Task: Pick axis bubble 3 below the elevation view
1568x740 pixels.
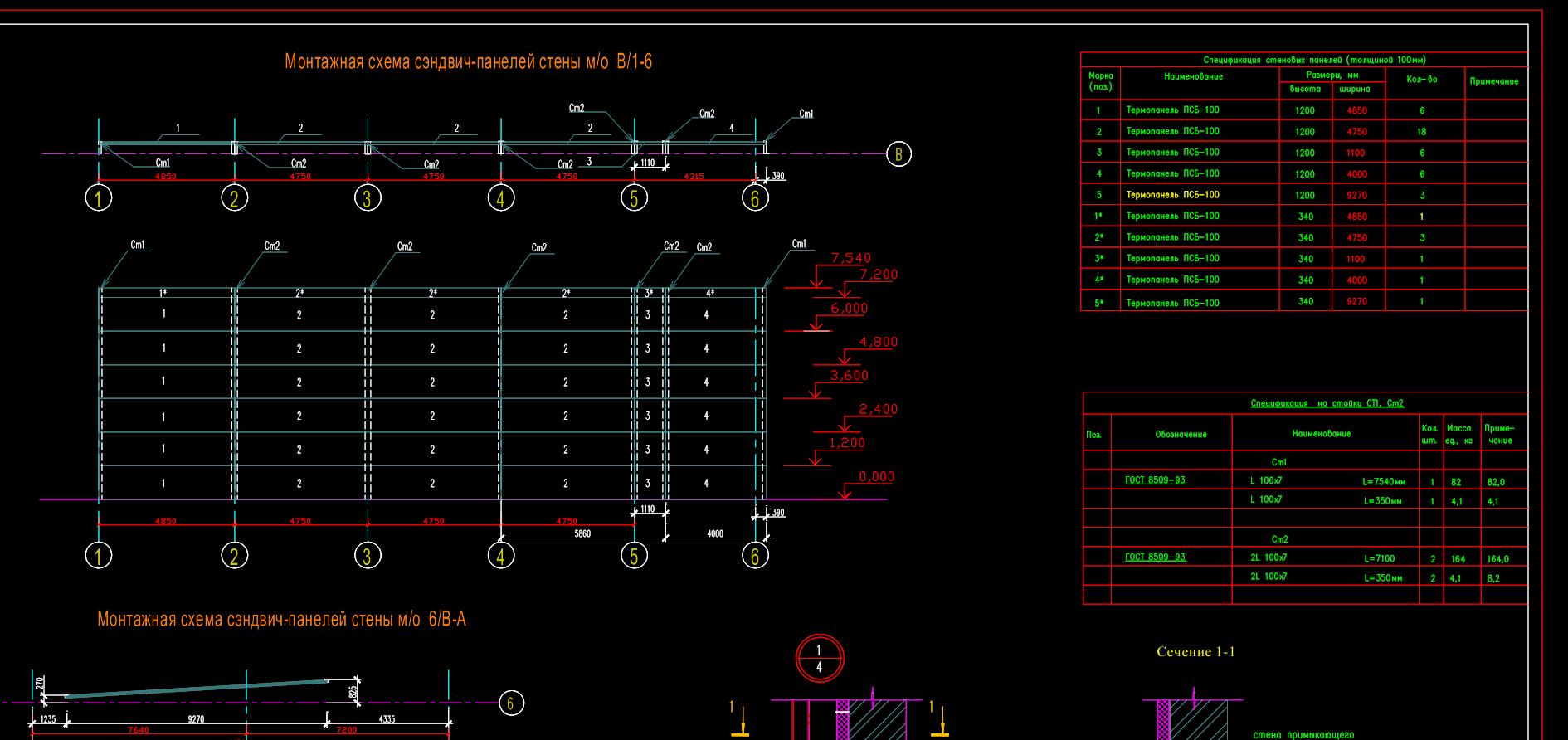Action: click(x=368, y=555)
